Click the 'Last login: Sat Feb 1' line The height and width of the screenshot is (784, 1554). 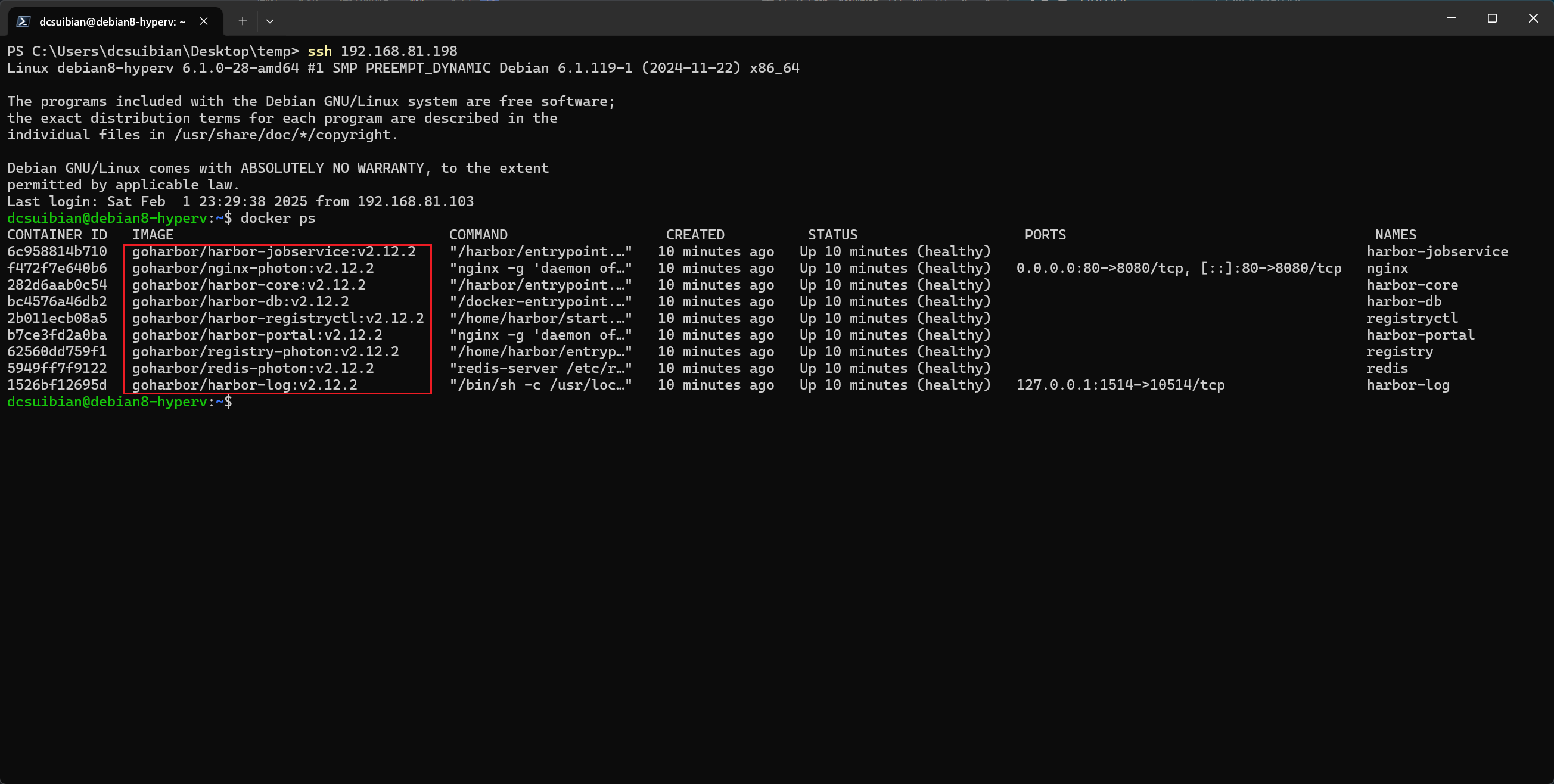point(241,201)
